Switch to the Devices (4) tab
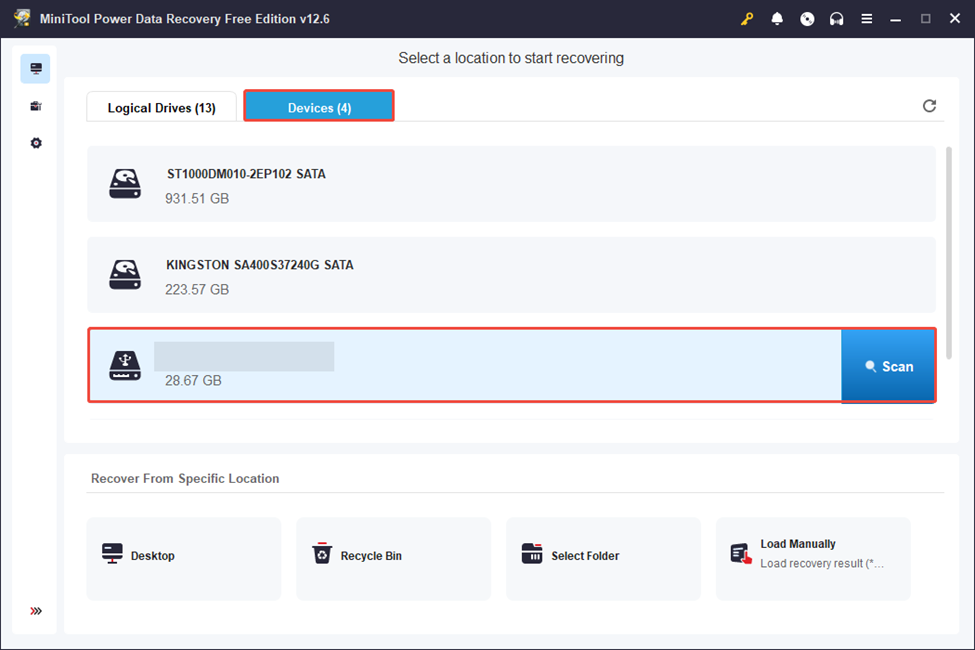The height and width of the screenshot is (650, 975). tap(319, 106)
